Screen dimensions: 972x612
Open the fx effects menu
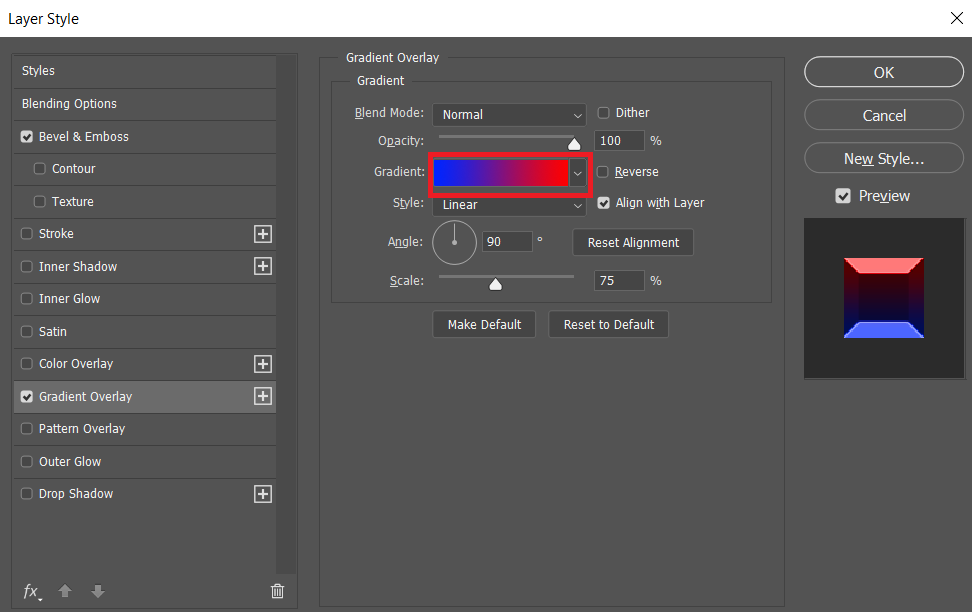pos(32,592)
